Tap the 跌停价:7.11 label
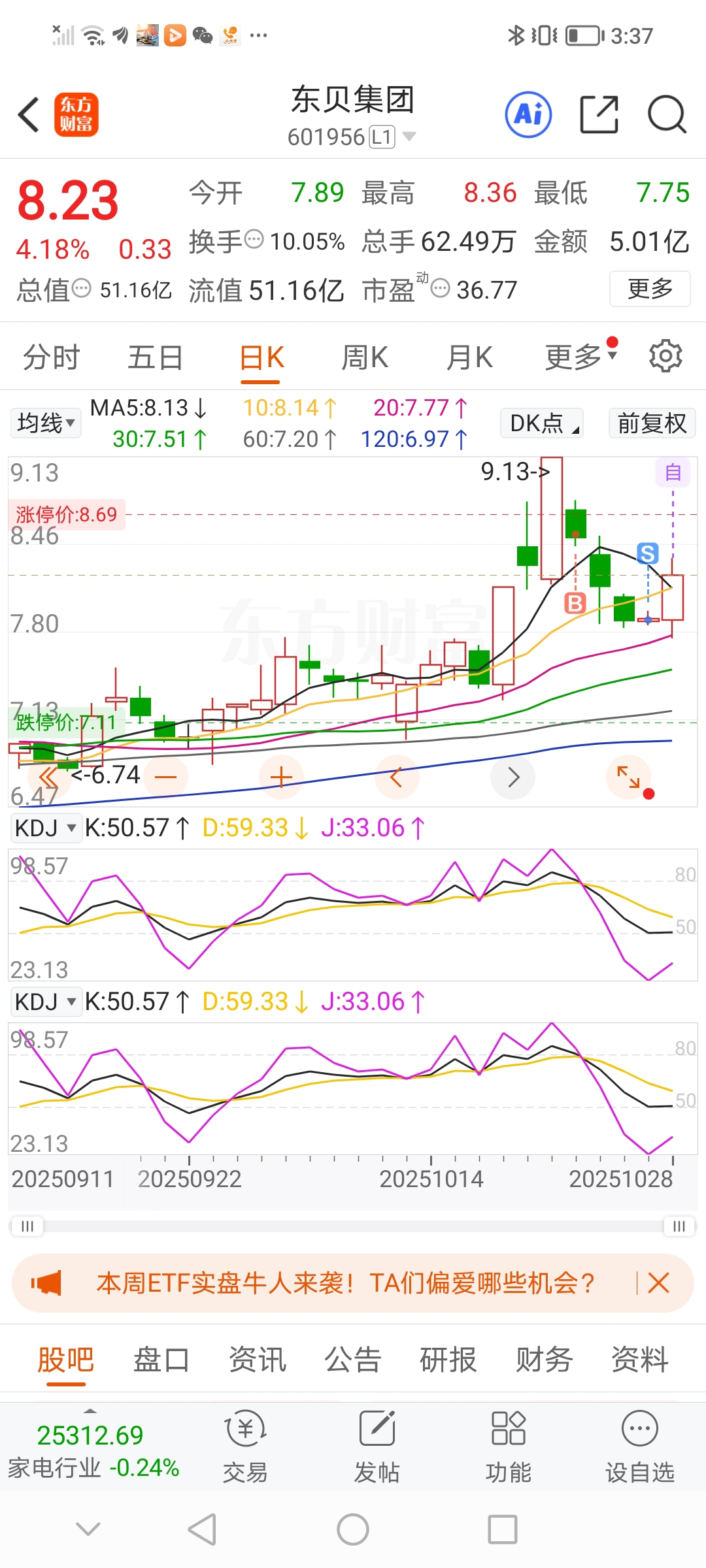Screen dimensions: 706x1568 [65, 722]
